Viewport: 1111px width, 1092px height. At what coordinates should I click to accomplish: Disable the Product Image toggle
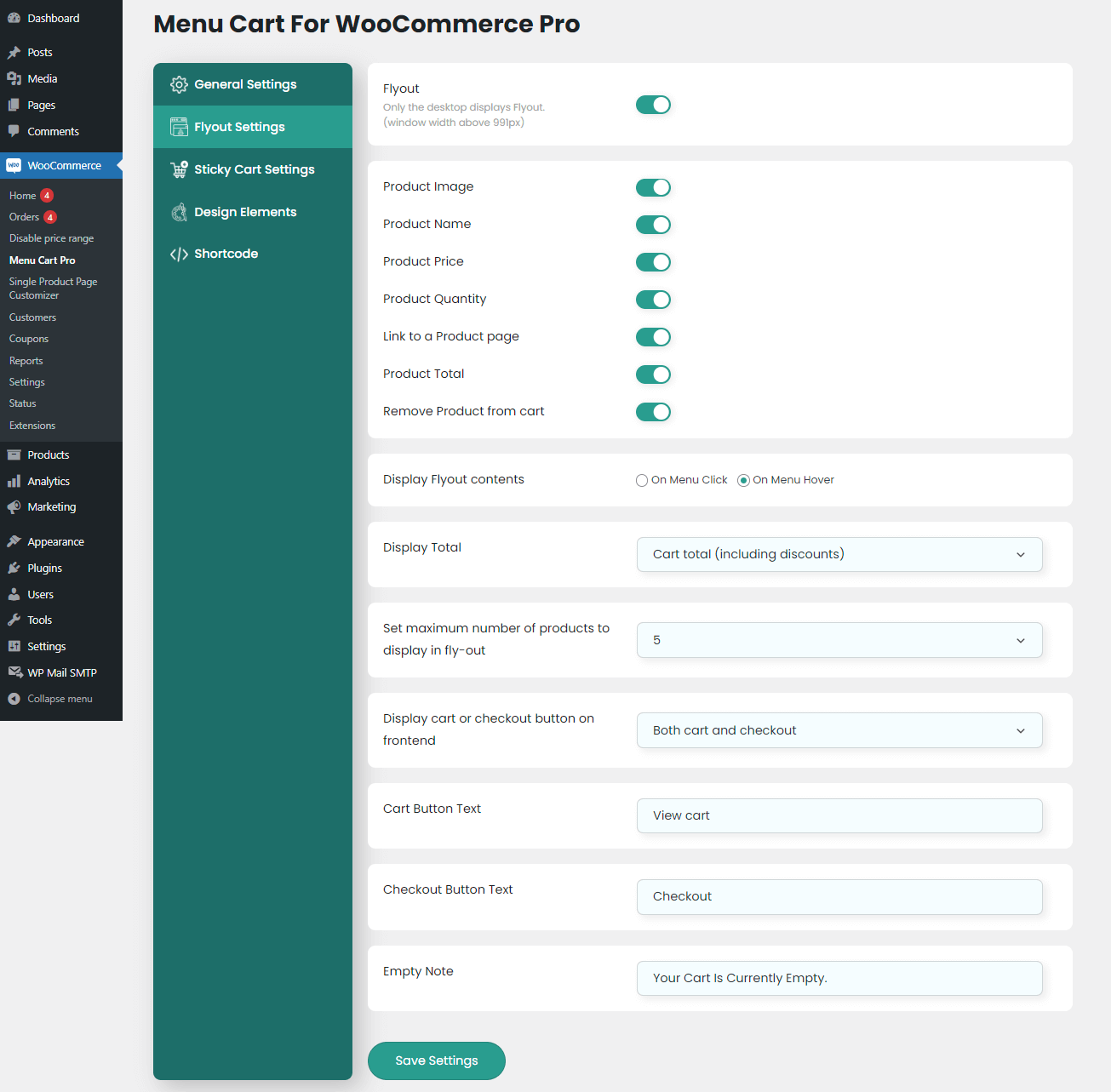pos(653,187)
